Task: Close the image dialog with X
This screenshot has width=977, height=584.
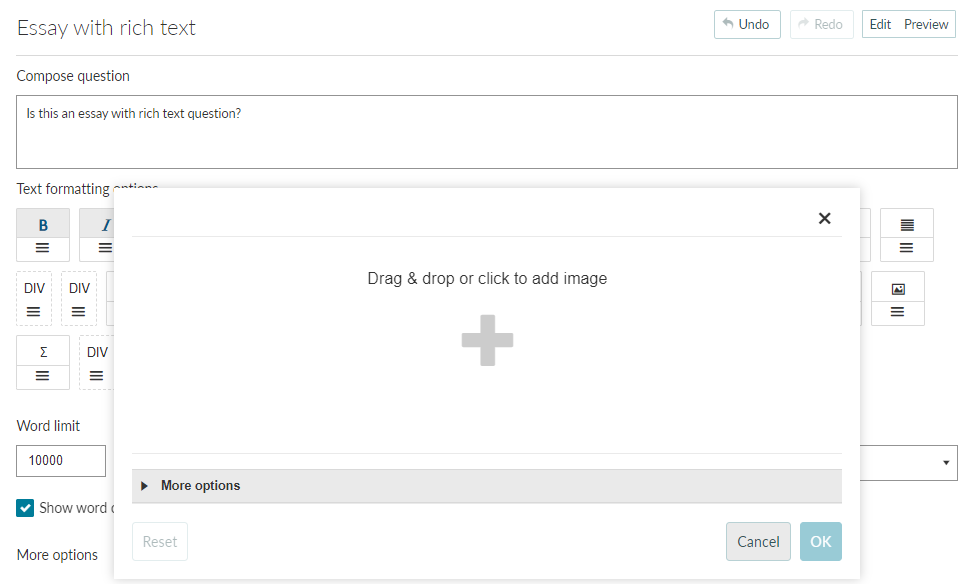Action: click(x=824, y=218)
